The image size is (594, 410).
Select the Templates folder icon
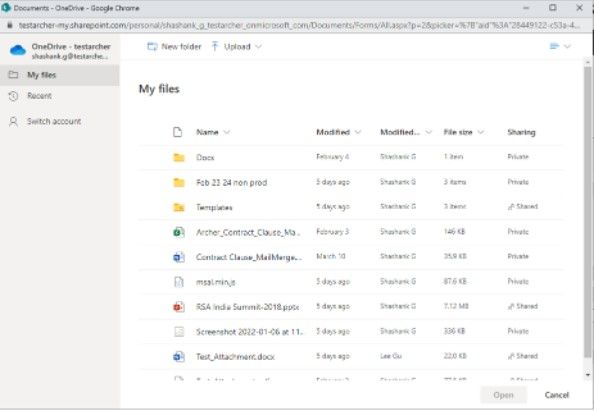tap(179, 207)
